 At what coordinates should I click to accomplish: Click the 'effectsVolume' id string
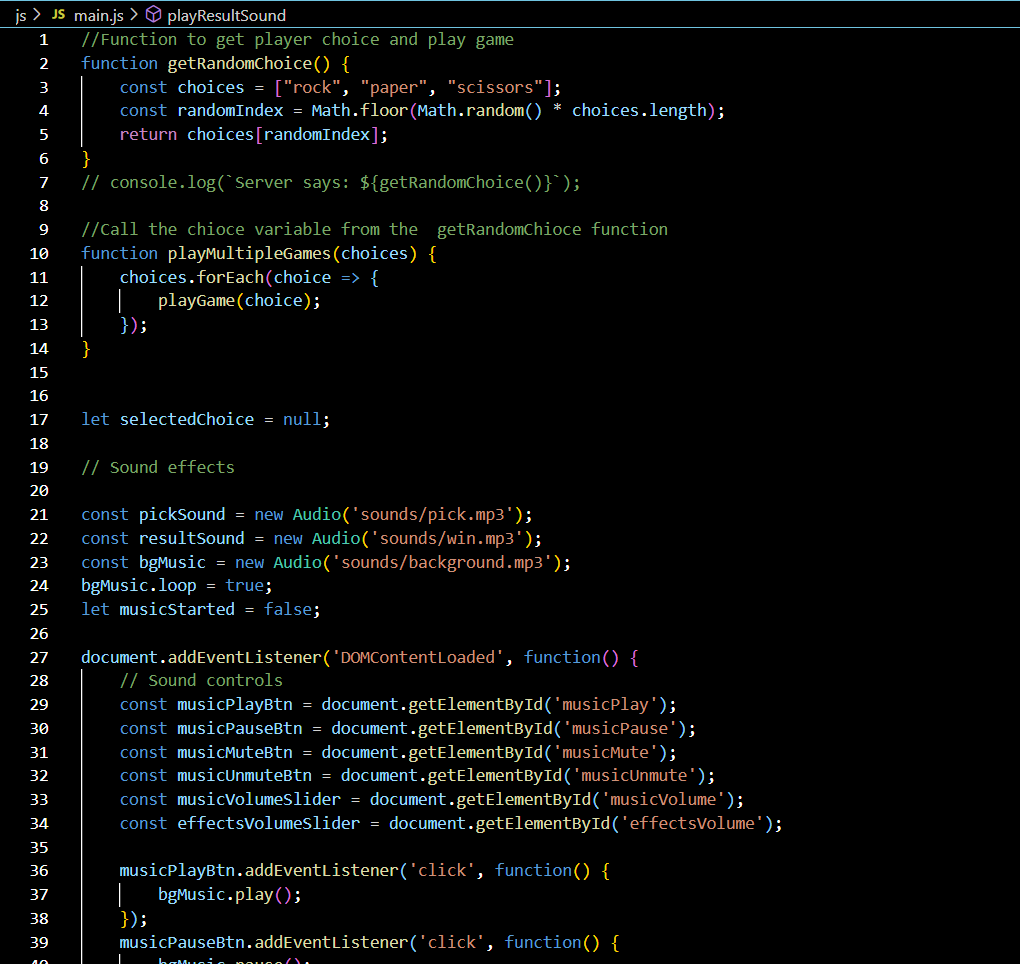pos(692,823)
